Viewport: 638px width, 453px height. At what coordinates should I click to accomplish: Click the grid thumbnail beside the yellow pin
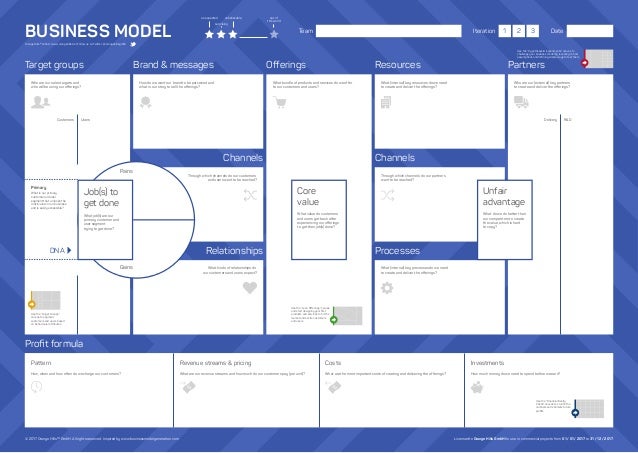click(46, 300)
